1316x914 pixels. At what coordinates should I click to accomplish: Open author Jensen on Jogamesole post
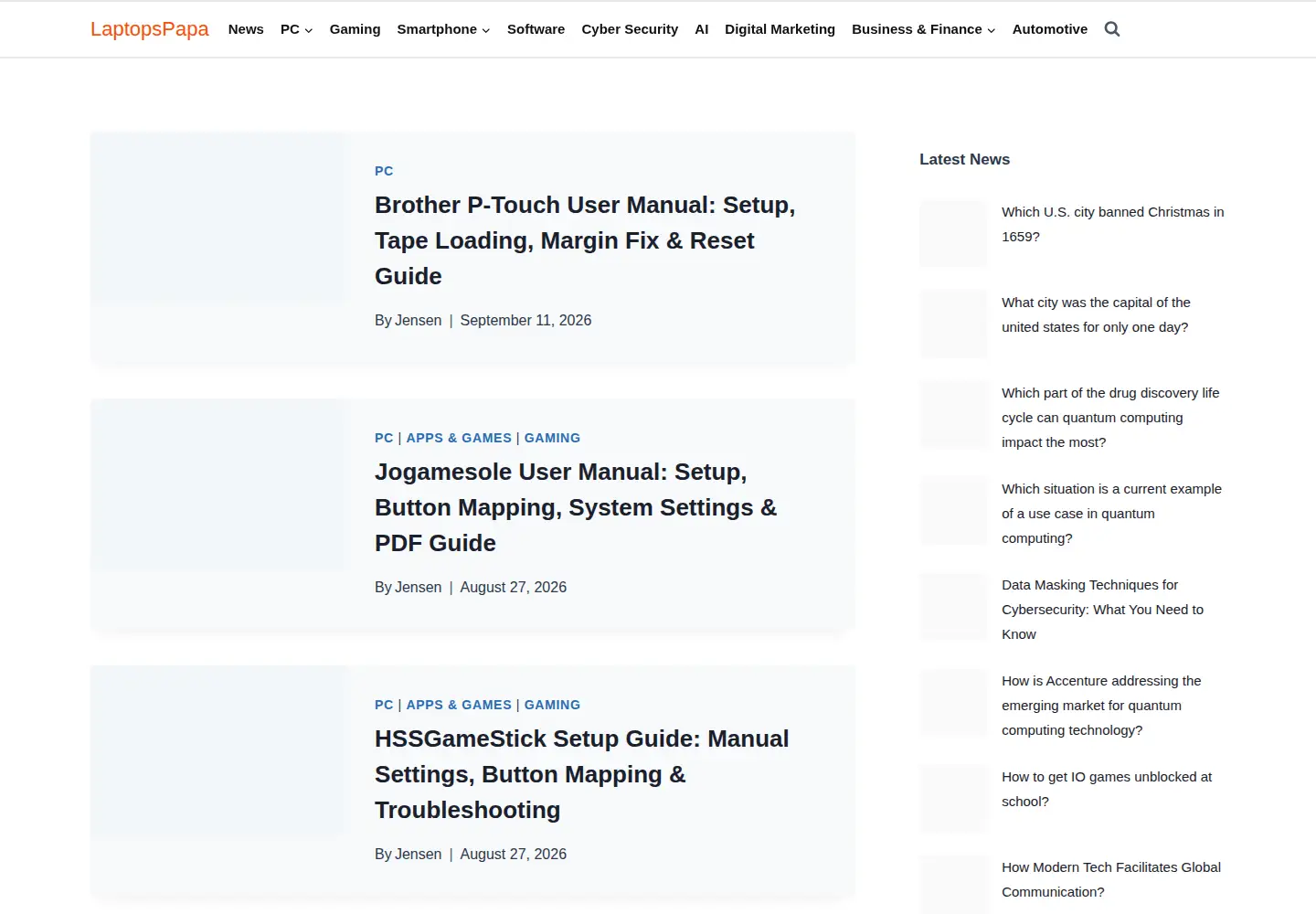pos(419,587)
